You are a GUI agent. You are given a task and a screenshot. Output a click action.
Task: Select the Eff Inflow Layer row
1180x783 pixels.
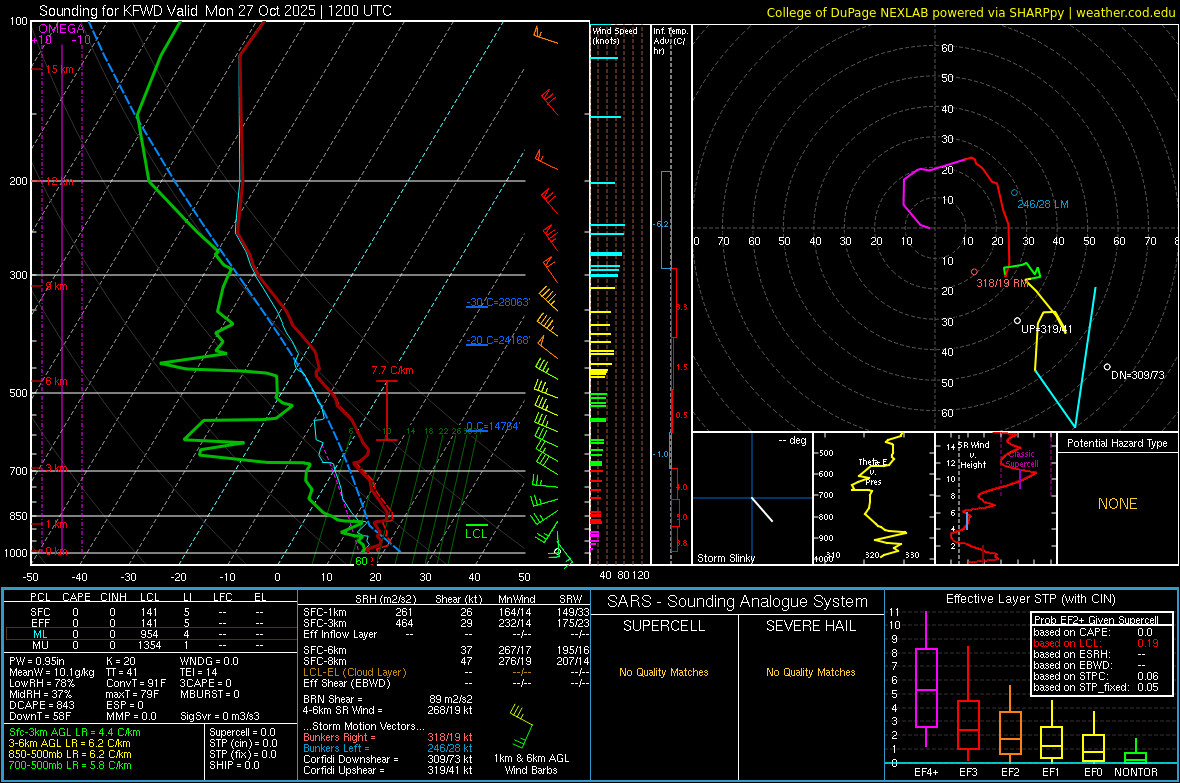(446, 634)
